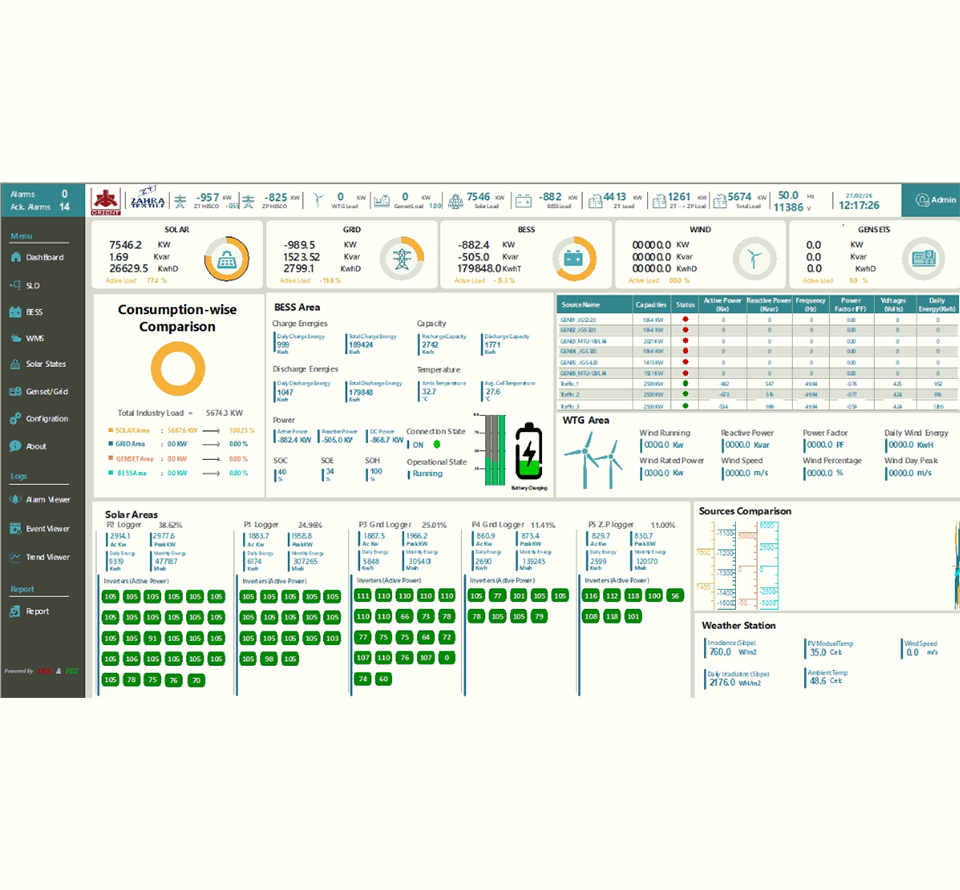The height and width of the screenshot is (890, 960).
Task: Click the Configuration gears icon in sidebar
Action: click(x=15, y=418)
